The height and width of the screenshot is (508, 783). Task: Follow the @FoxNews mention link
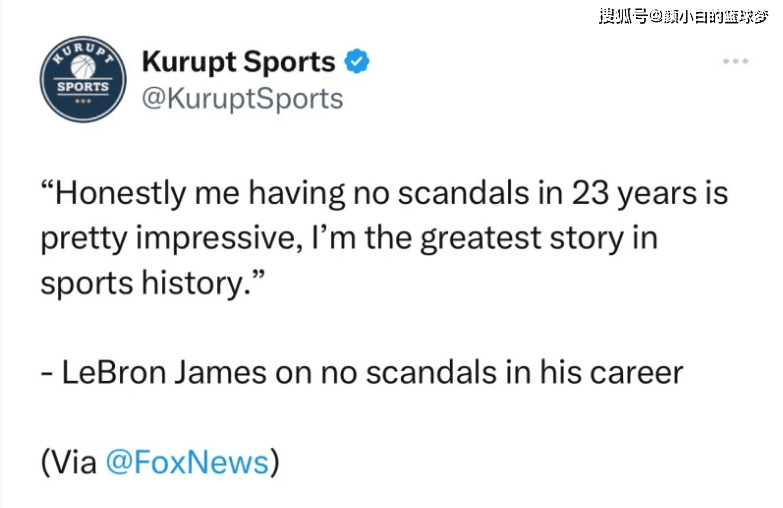coord(187,462)
